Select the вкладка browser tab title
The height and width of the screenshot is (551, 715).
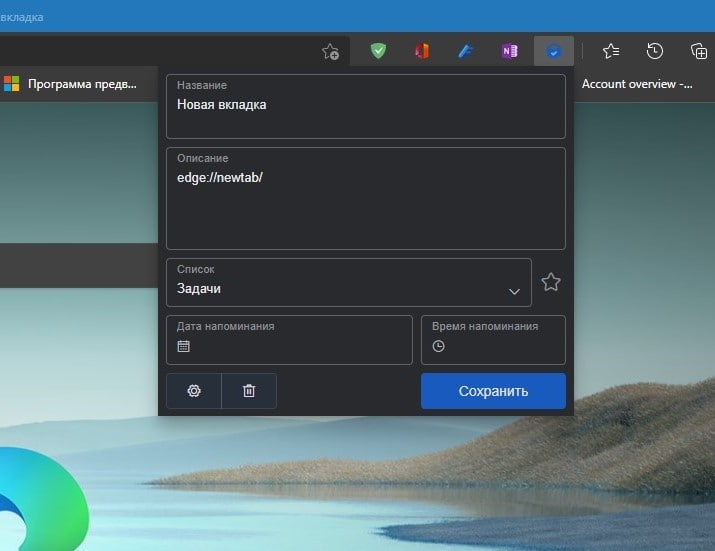tap(21, 17)
